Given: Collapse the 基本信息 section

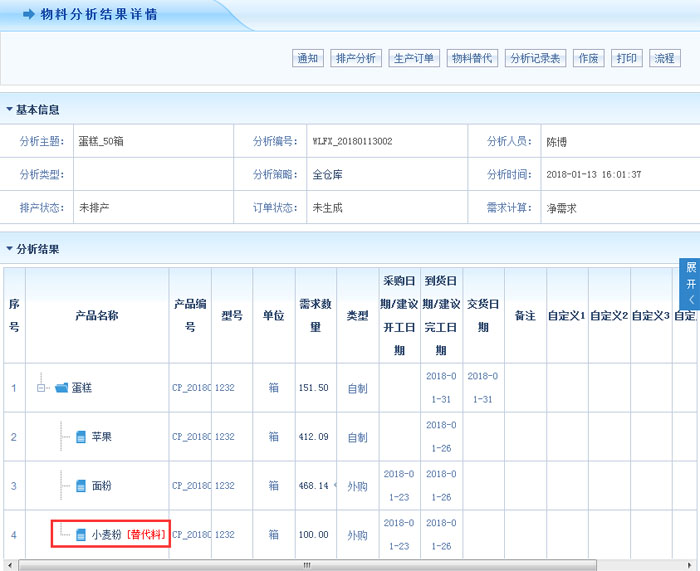Looking at the screenshot, I should click(x=9, y=109).
